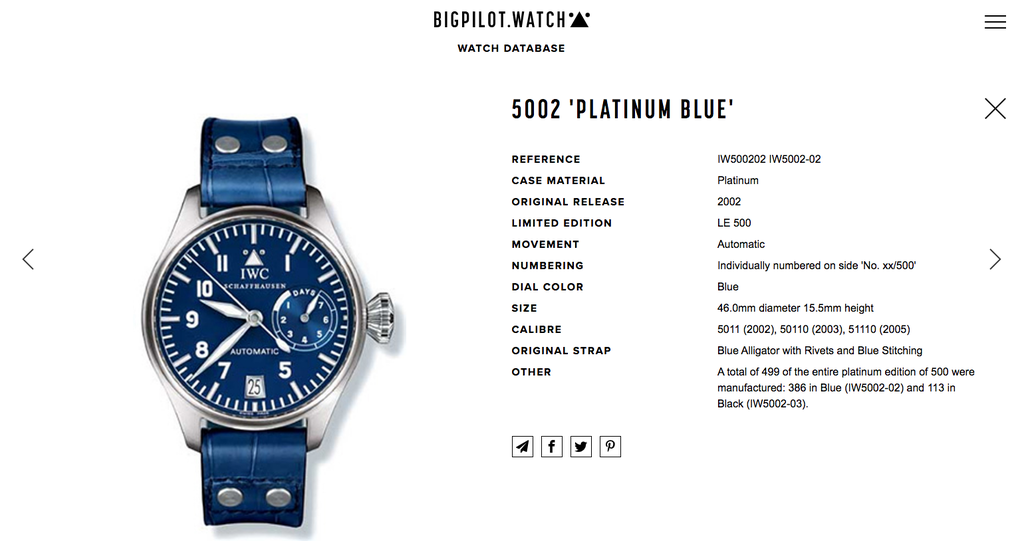The width and height of the screenshot is (1024, 541).
Task: Close the watch detail view
Action: tap(995, 108)
